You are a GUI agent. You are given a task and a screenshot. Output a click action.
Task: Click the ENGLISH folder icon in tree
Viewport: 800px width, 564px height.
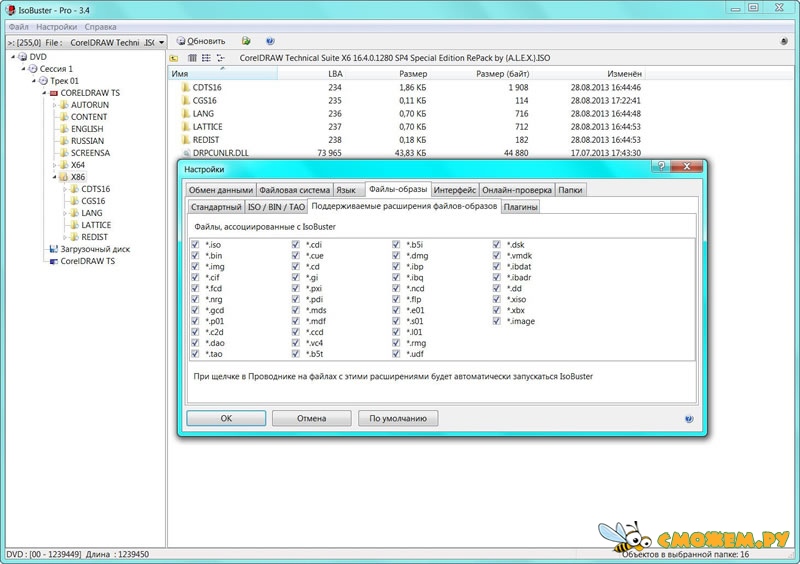tap(64, 129)
